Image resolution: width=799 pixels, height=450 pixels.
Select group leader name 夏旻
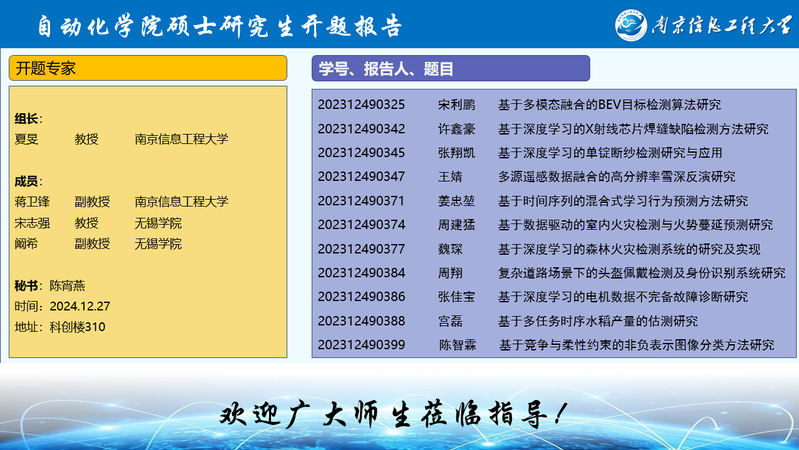[x=27, y=139]
